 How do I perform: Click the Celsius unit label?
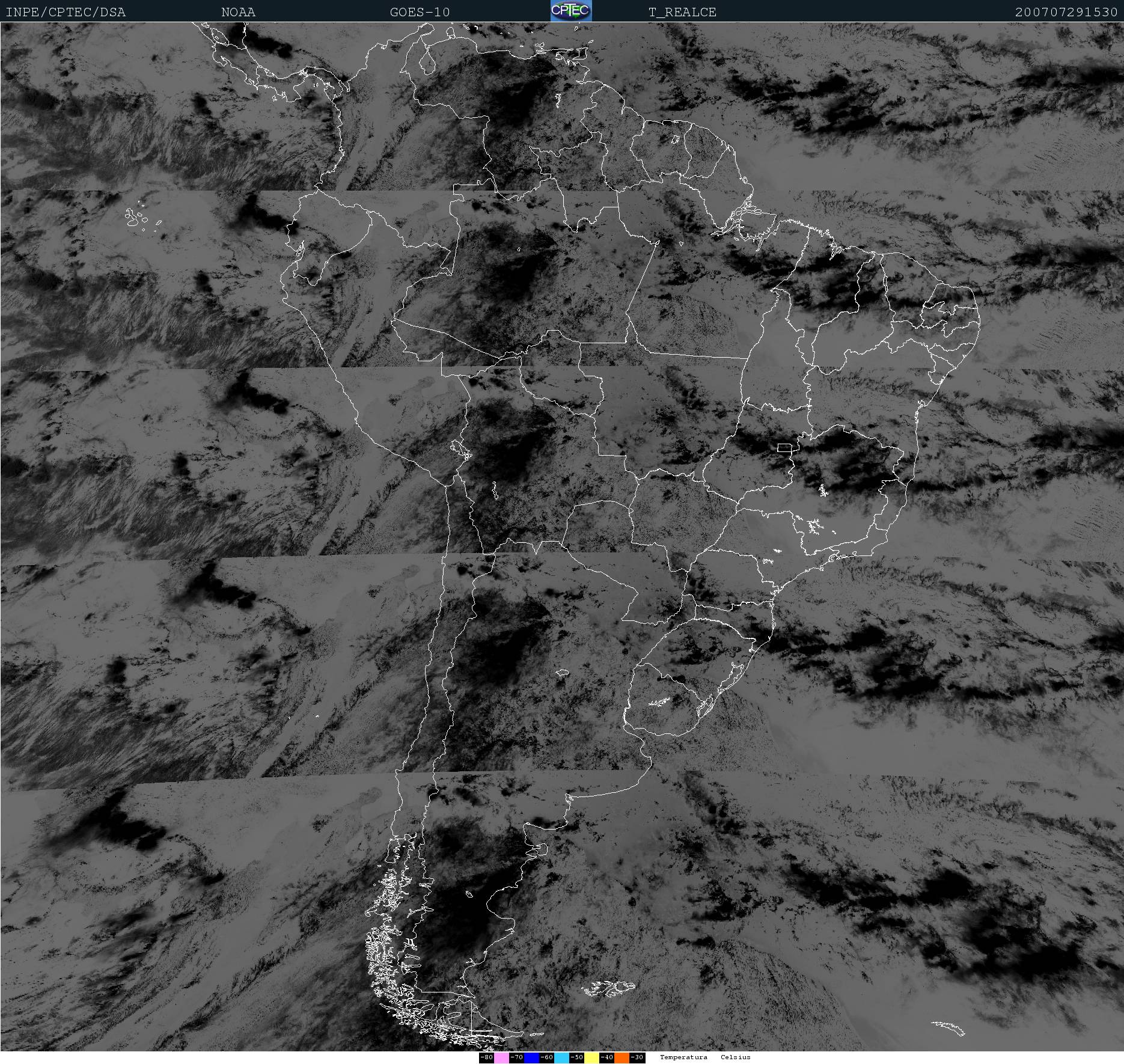736,1057
